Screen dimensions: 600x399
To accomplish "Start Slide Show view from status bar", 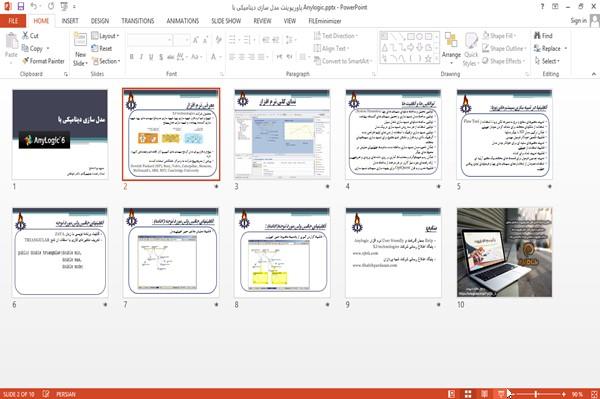I will pos(501,394).
